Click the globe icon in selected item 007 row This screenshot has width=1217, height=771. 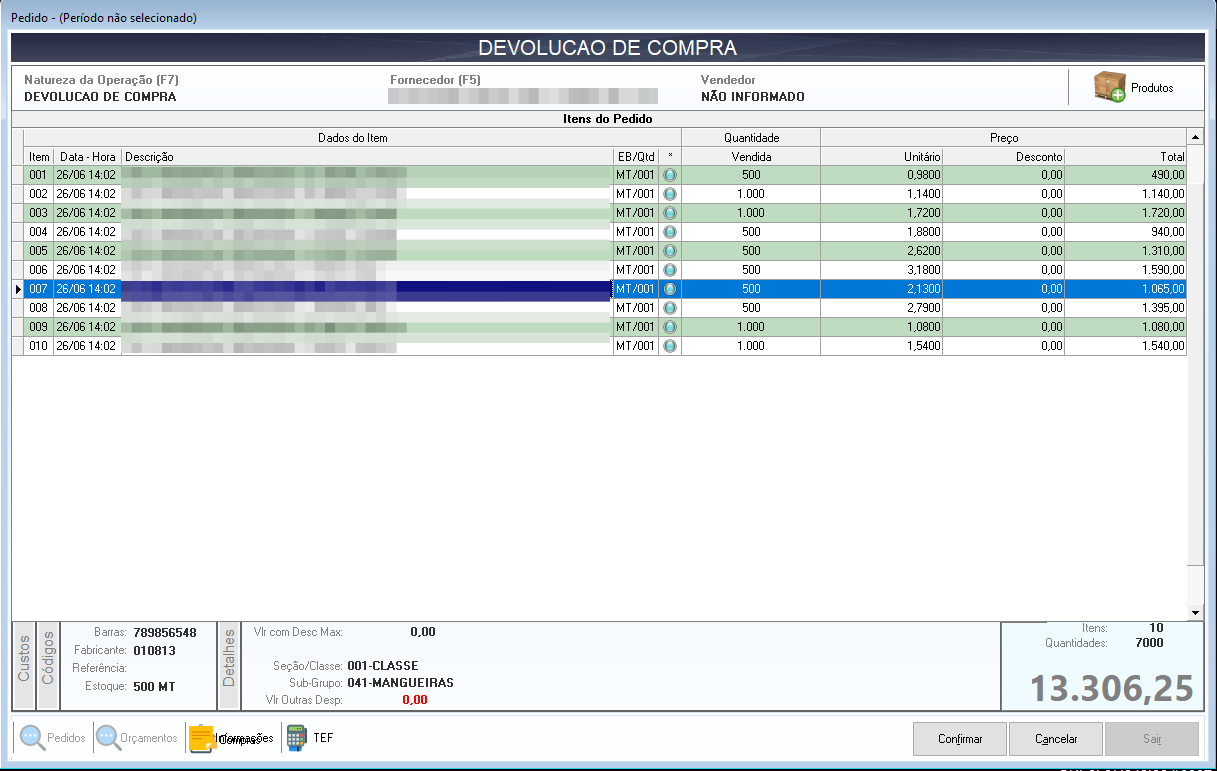pos(670,288)
